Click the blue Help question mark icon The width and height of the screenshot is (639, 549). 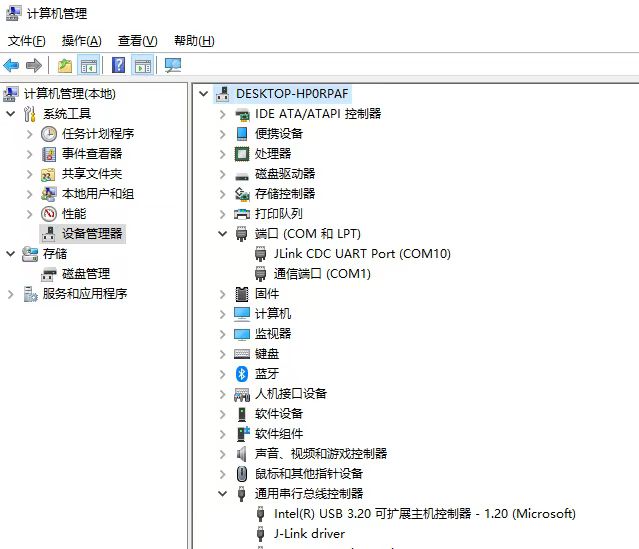pyautogui.click(x=119, y=65)
